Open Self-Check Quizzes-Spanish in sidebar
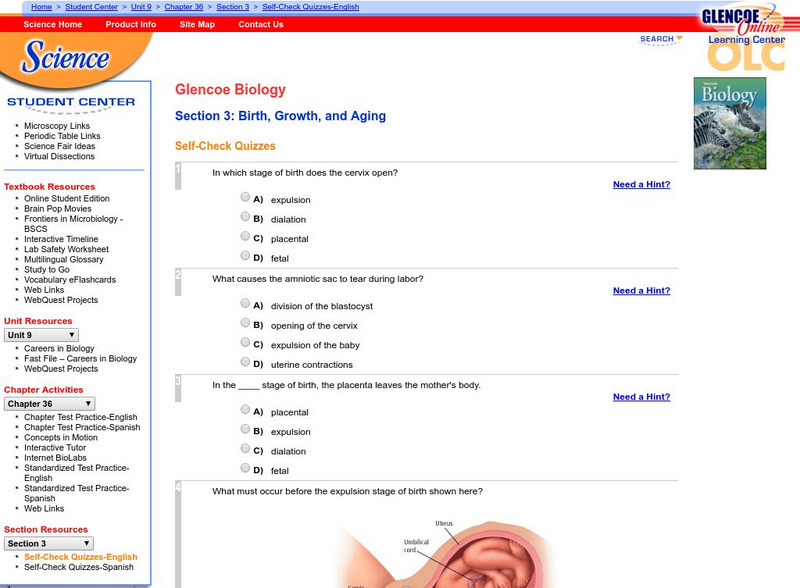This screenshot has width=800, height=588. 79,567
